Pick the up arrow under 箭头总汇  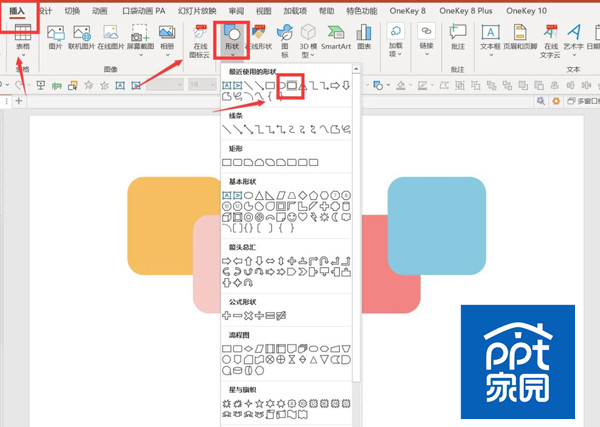pos(248,261)
